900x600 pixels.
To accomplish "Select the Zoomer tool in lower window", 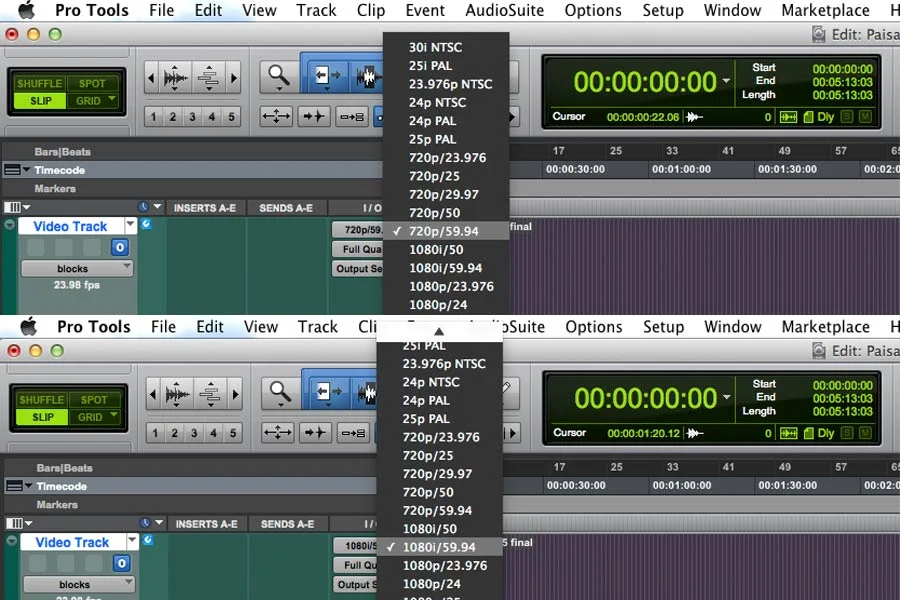I will coord(280,393).
